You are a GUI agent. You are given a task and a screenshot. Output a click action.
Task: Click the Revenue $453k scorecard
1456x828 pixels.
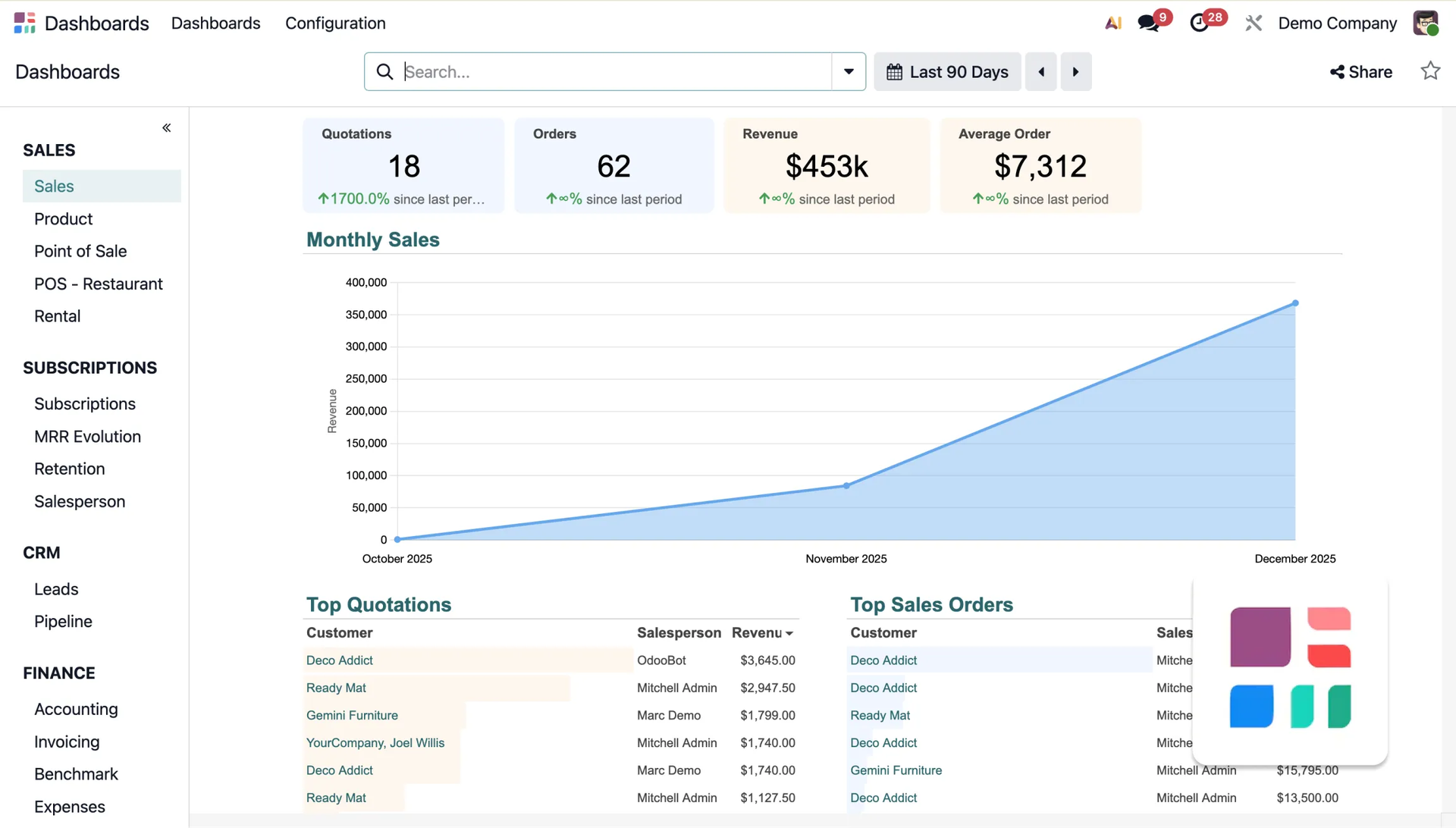pos(827,165)
